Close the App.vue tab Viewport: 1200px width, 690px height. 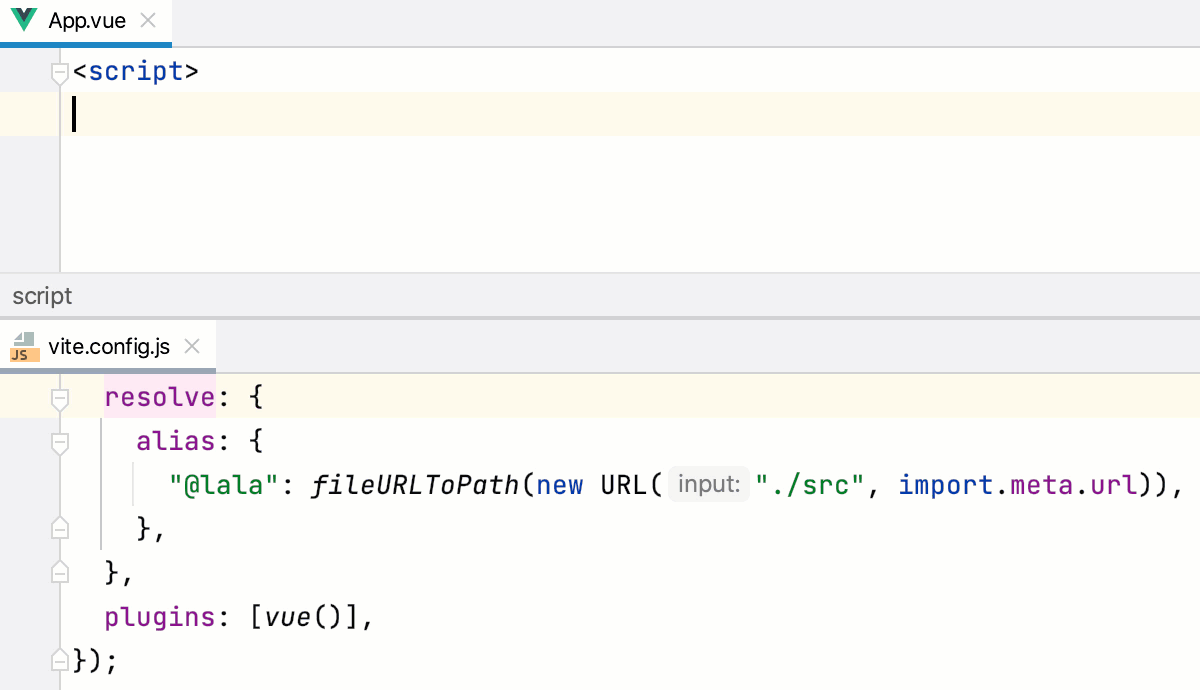tap(148, 19)
